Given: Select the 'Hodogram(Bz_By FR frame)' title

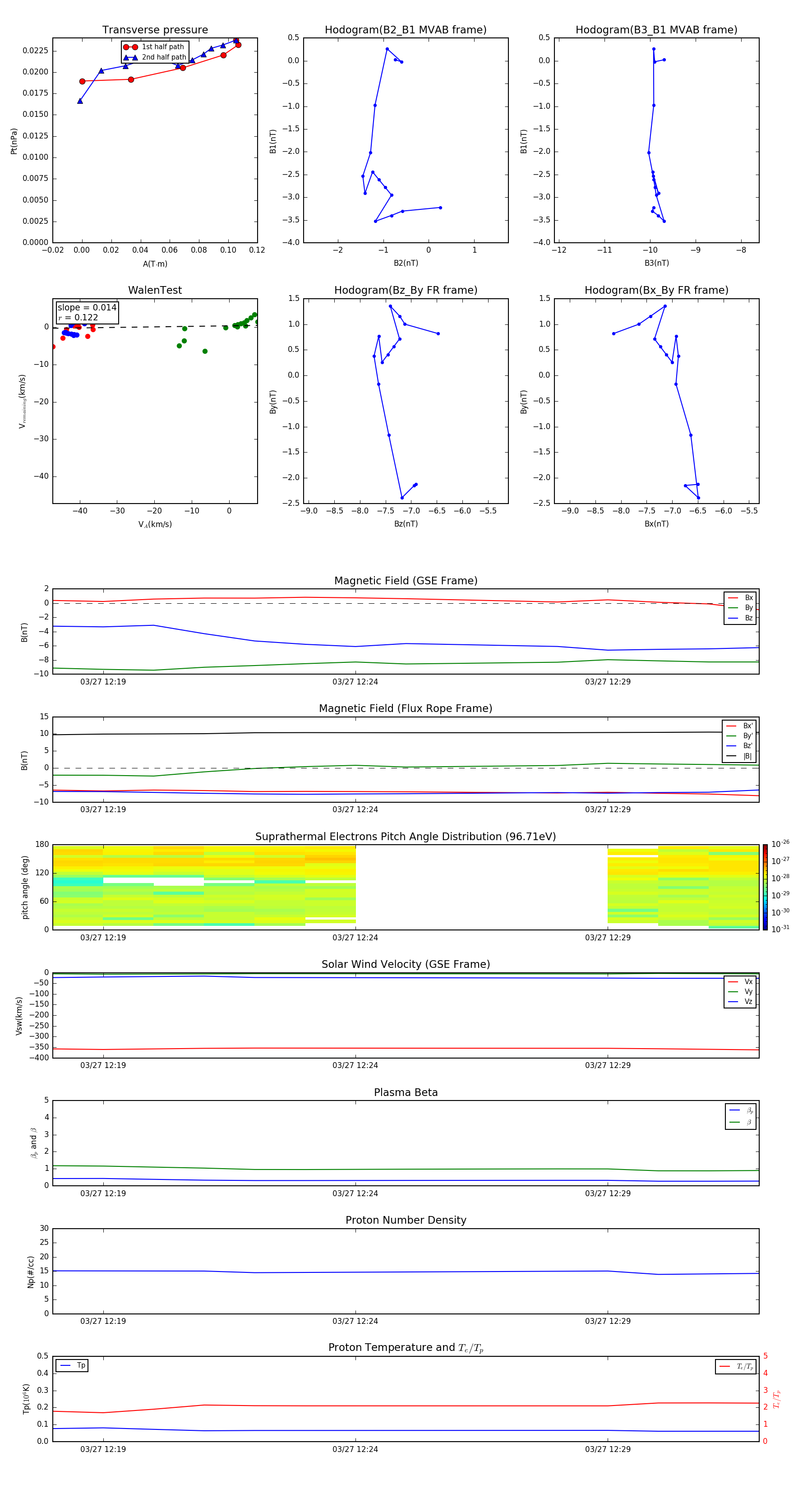Looking at the screenshot, I should (406, 290).
